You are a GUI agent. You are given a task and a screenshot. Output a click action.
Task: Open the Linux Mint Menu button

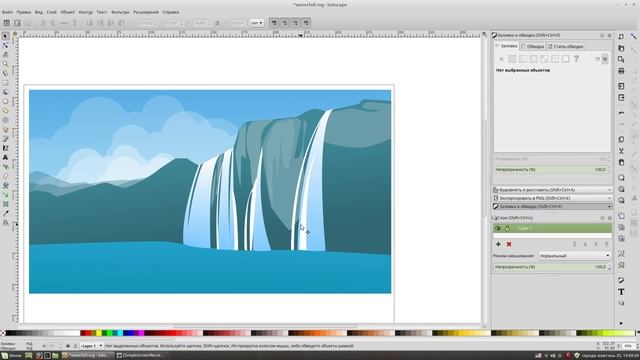click(11, 356)
